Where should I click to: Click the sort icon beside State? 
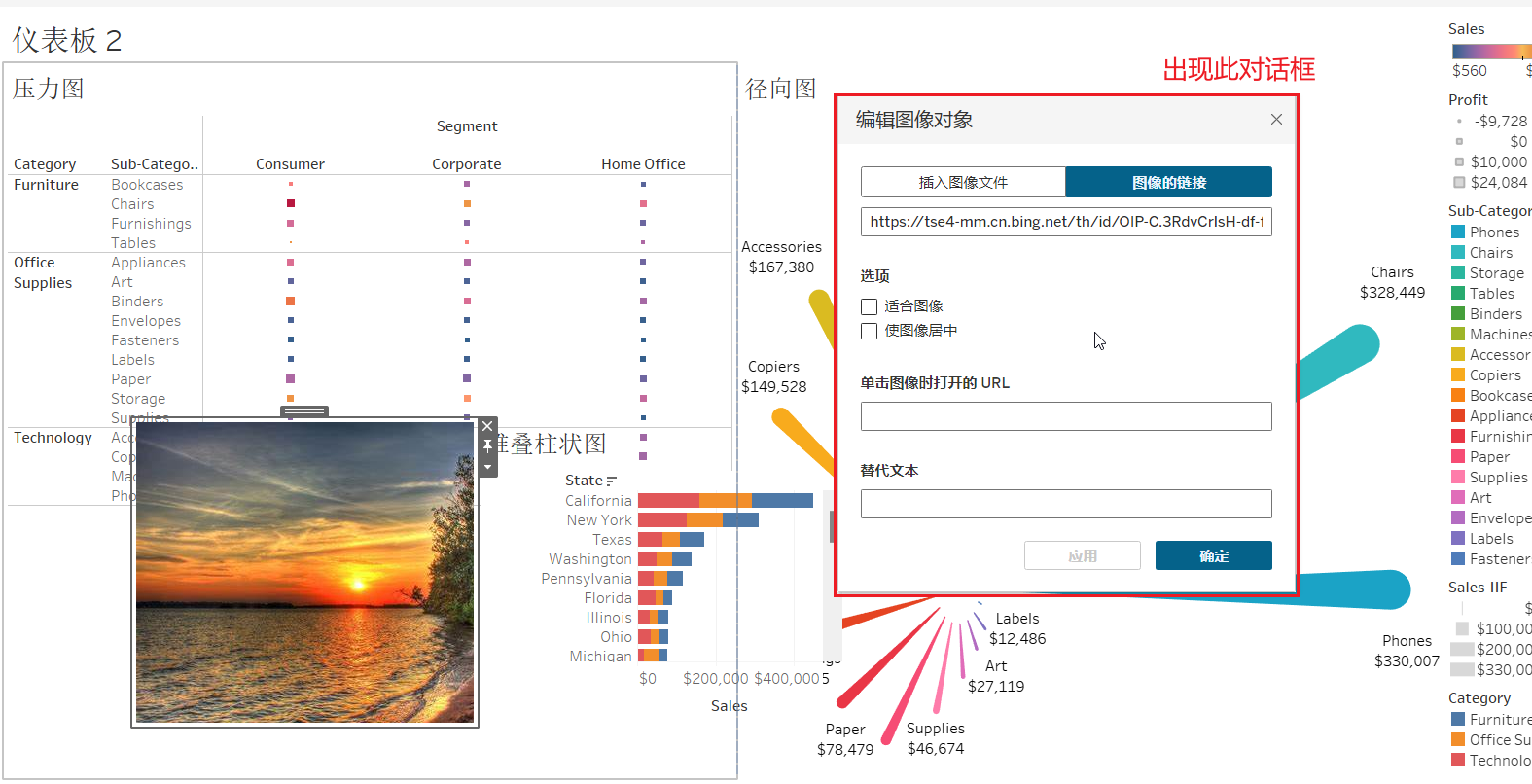611,481
